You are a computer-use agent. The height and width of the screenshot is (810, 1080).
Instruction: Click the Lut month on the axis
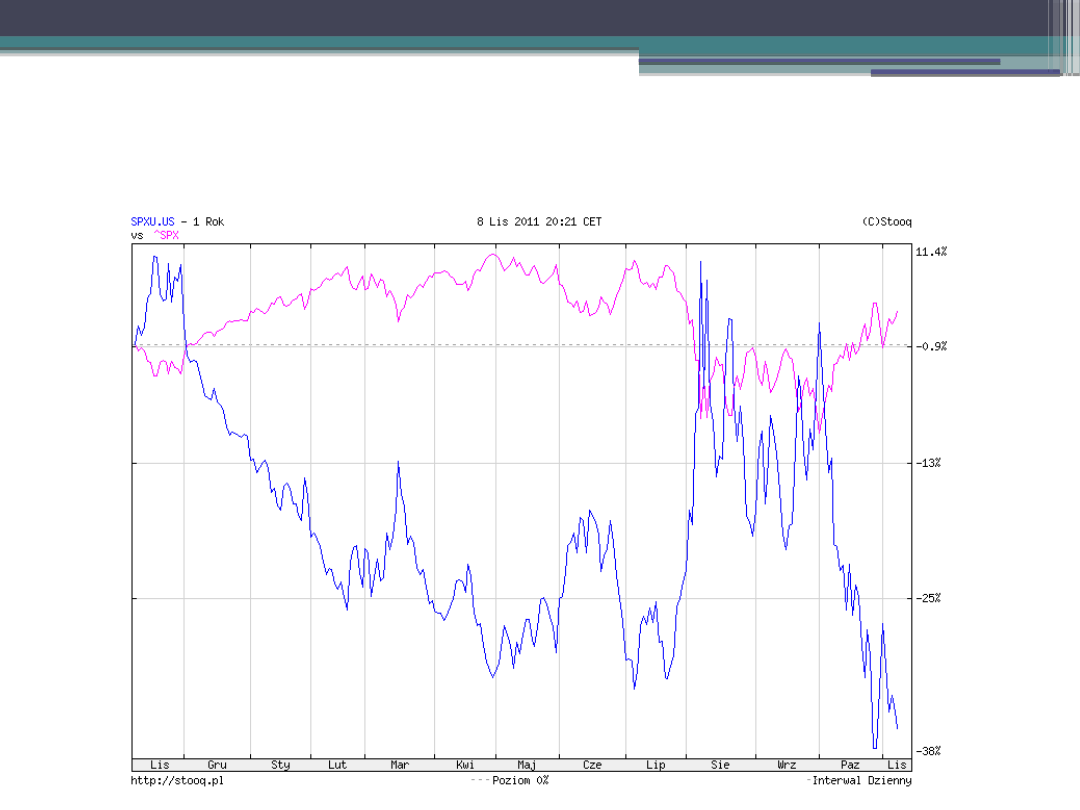click(337, 765)
